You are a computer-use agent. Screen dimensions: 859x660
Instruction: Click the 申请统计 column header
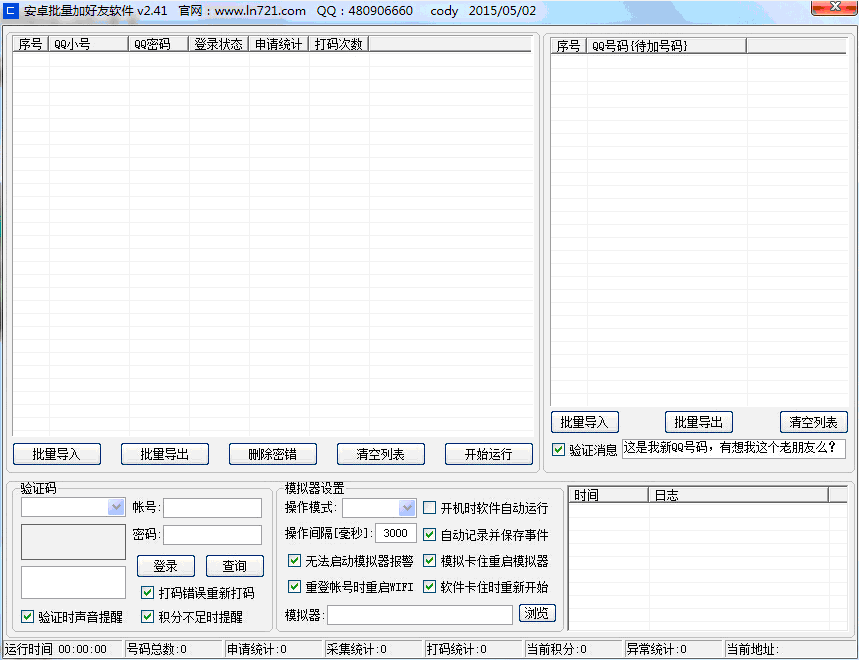pyautogui.click(x=278, y=44)
